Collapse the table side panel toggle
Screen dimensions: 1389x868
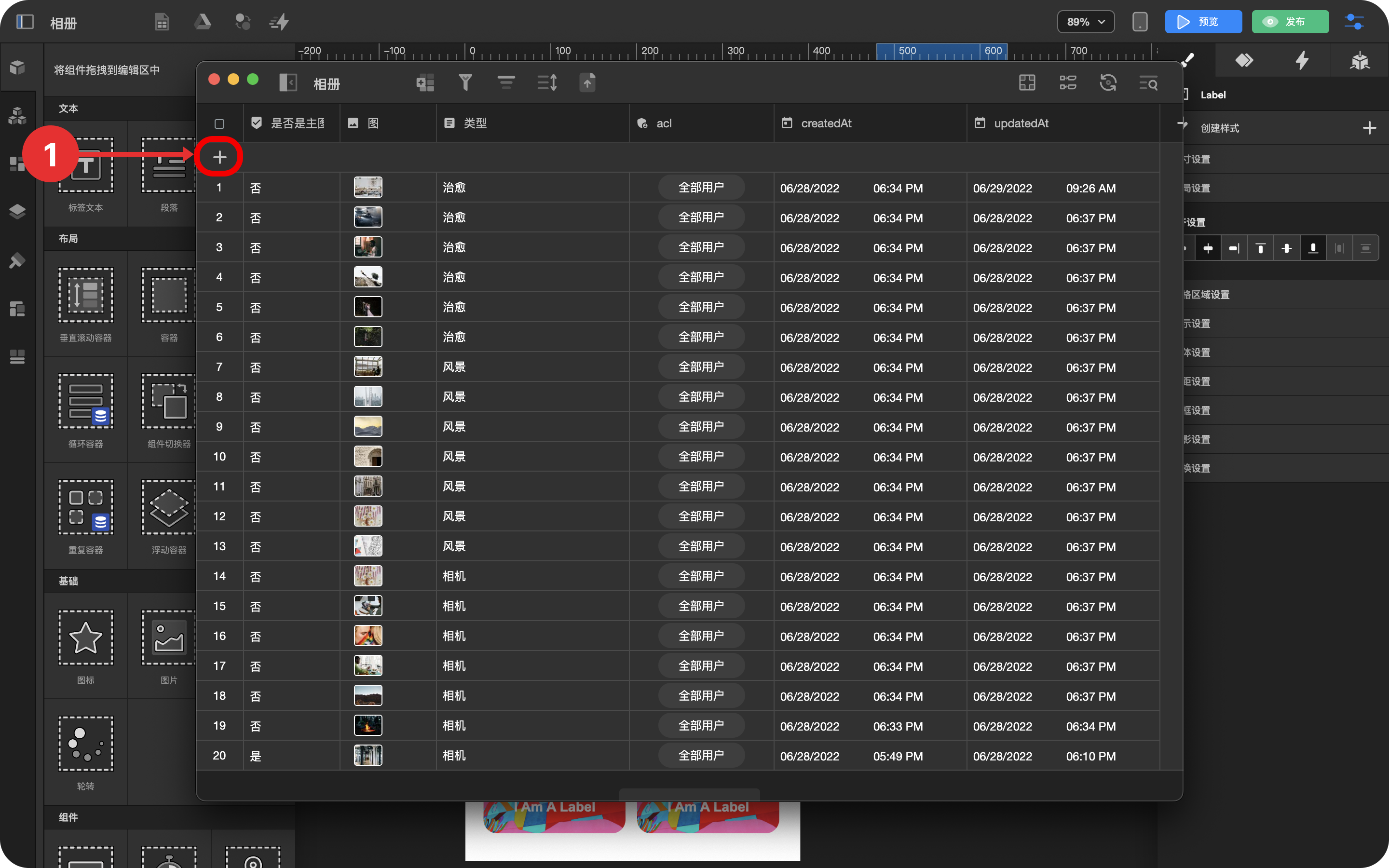288,82
